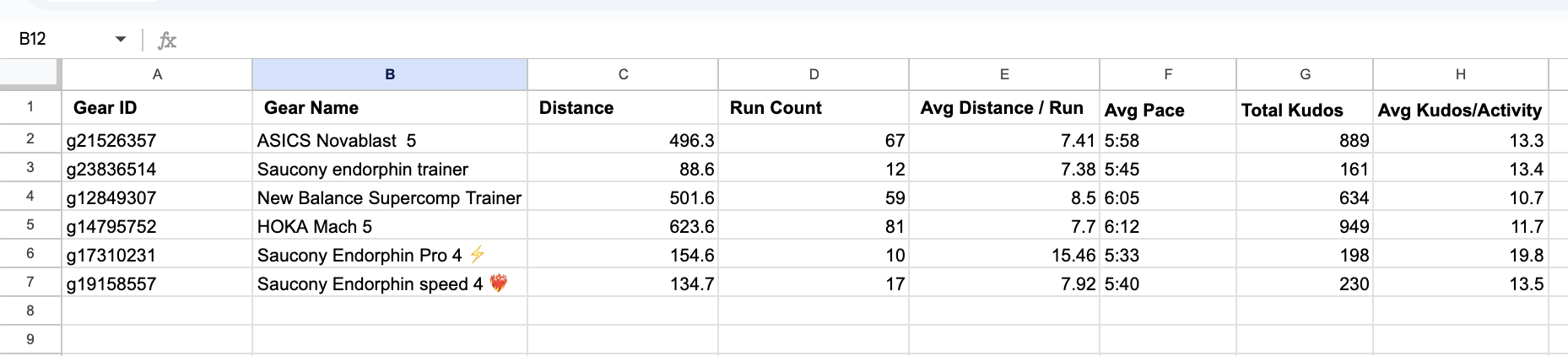Click the Run Count value 81
Screen dimensions: 1568x356
(814, 226)
